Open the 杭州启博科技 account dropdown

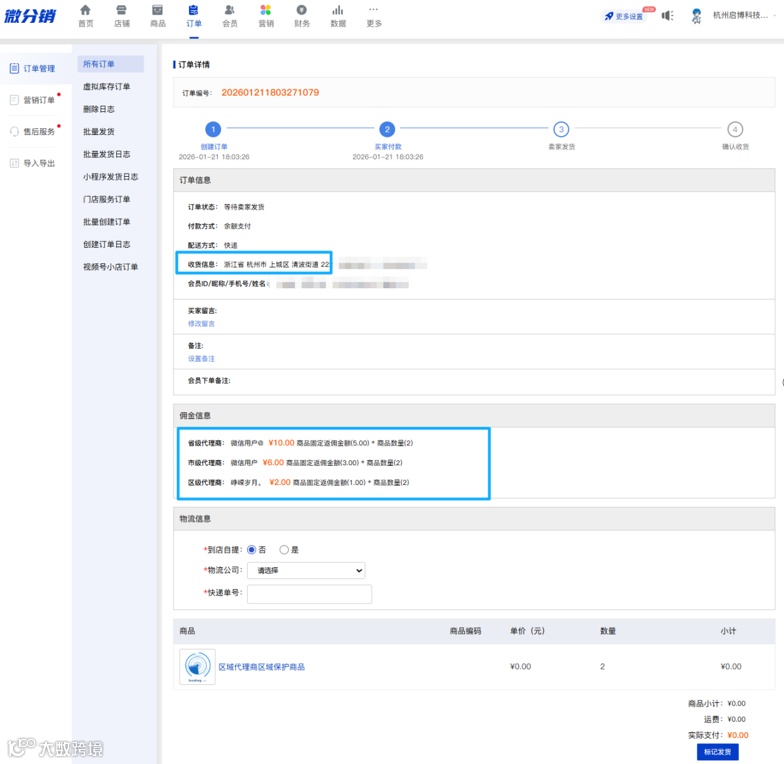pos(744,15)
